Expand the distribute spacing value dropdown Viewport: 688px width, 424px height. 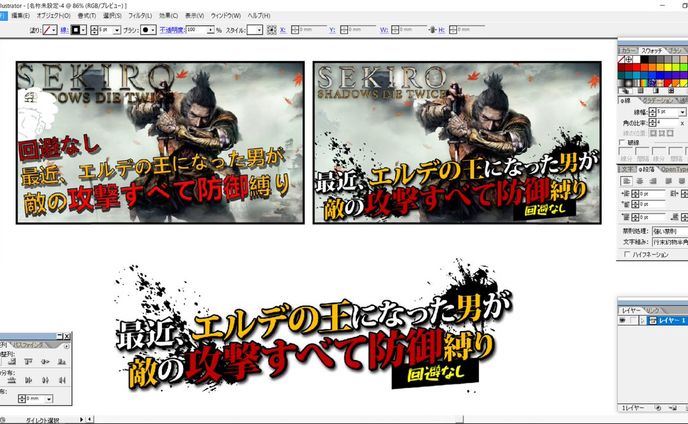[x=49, y=399]
